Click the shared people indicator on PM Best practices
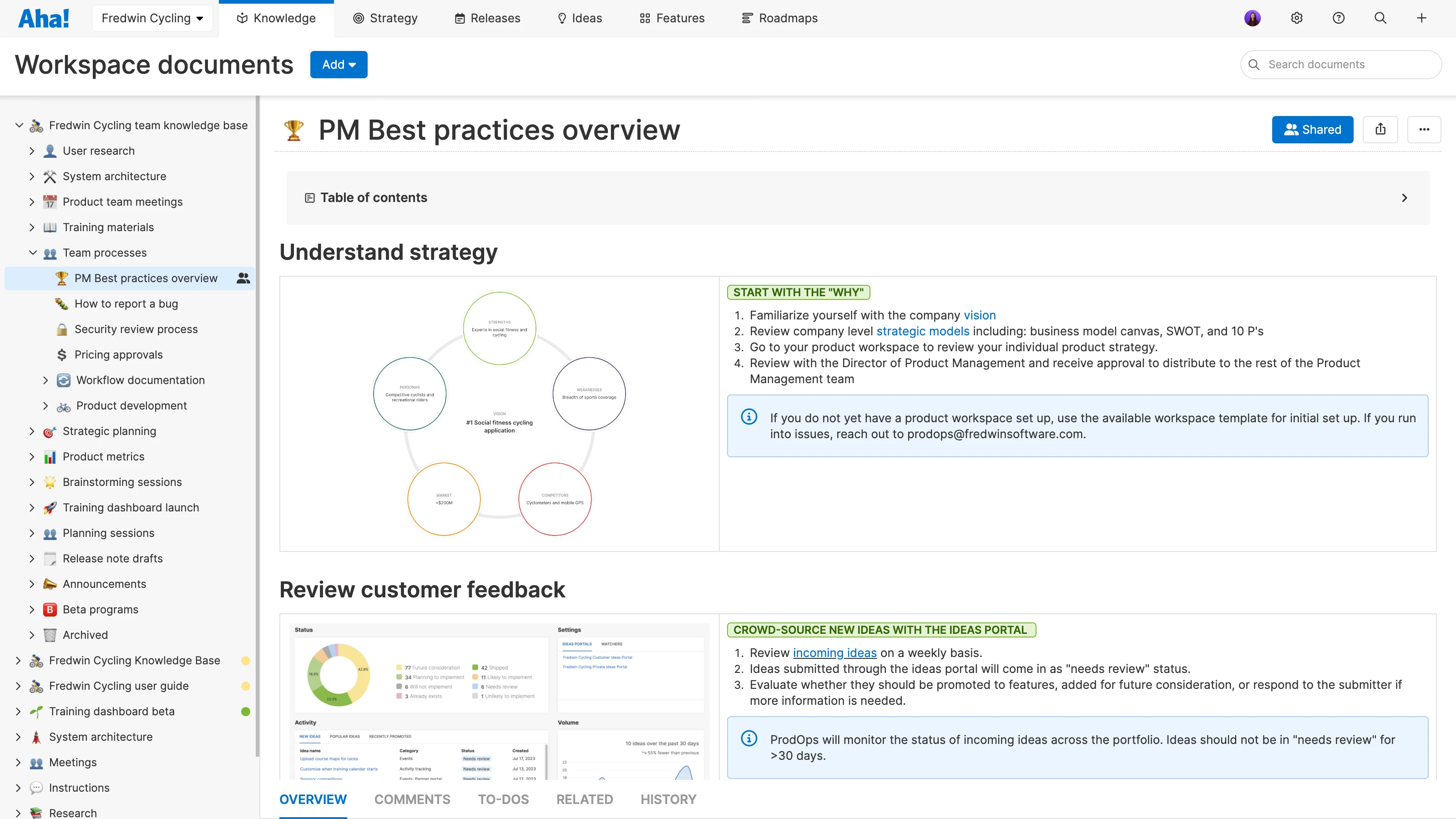 click(242, 278)
